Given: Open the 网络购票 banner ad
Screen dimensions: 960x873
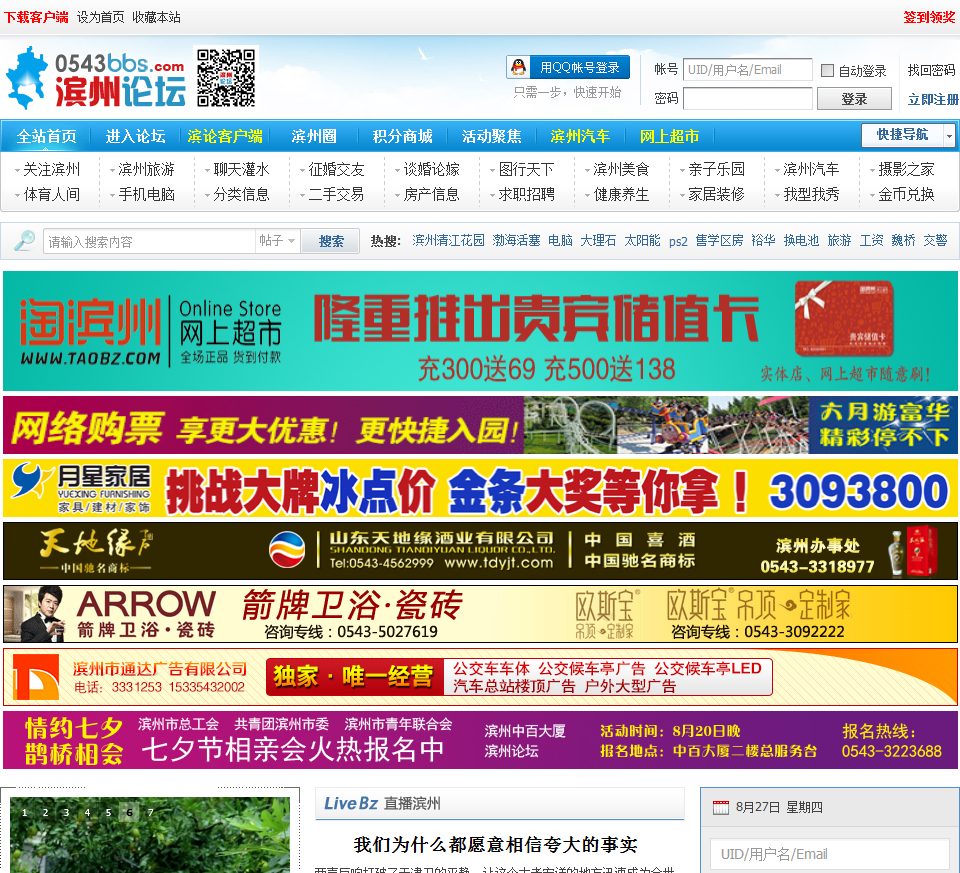Looking at the screenshot, I should (x=480, y=425).
